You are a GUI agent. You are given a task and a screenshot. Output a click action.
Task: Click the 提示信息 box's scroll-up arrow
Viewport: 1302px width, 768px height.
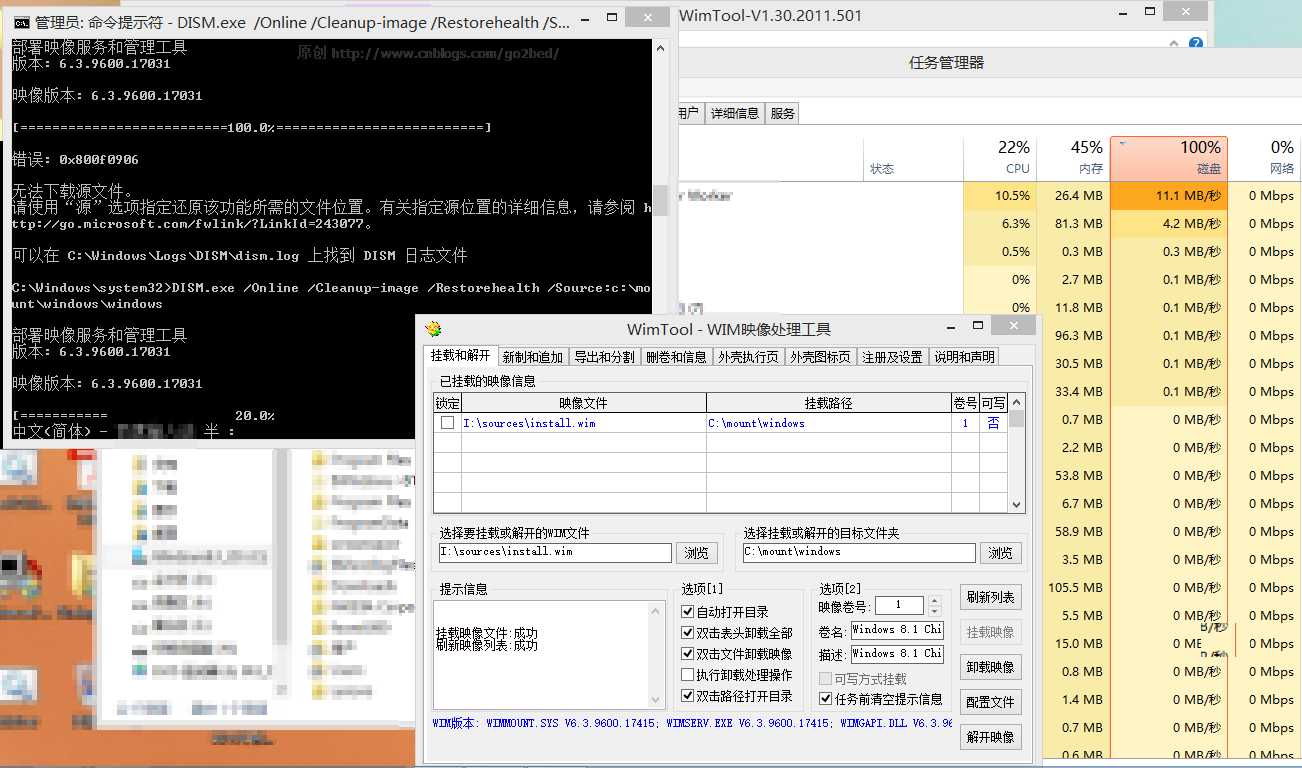[657, 609]
